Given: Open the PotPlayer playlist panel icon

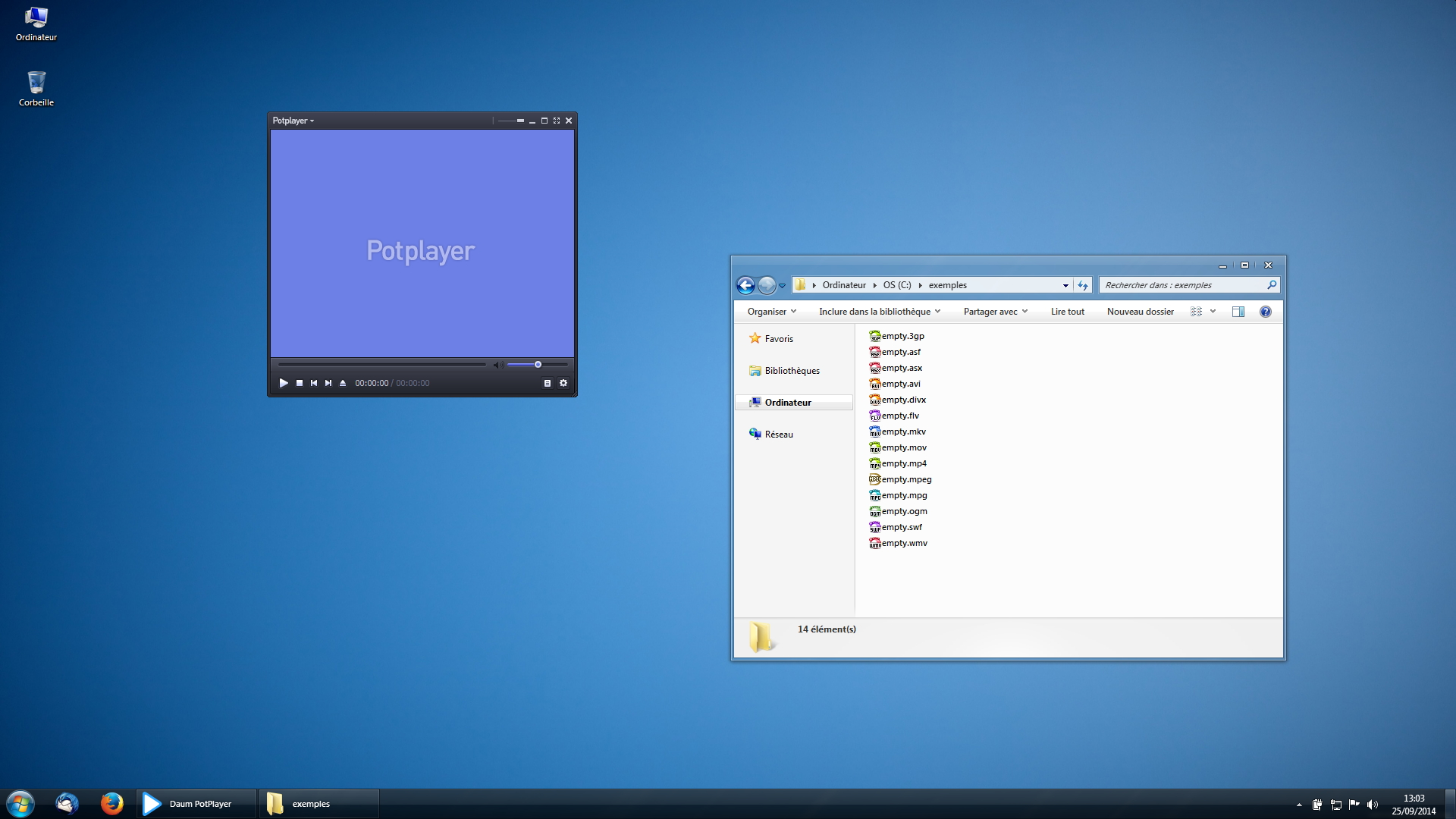Looking at the screenshot, I should click(x=548, y=383).
